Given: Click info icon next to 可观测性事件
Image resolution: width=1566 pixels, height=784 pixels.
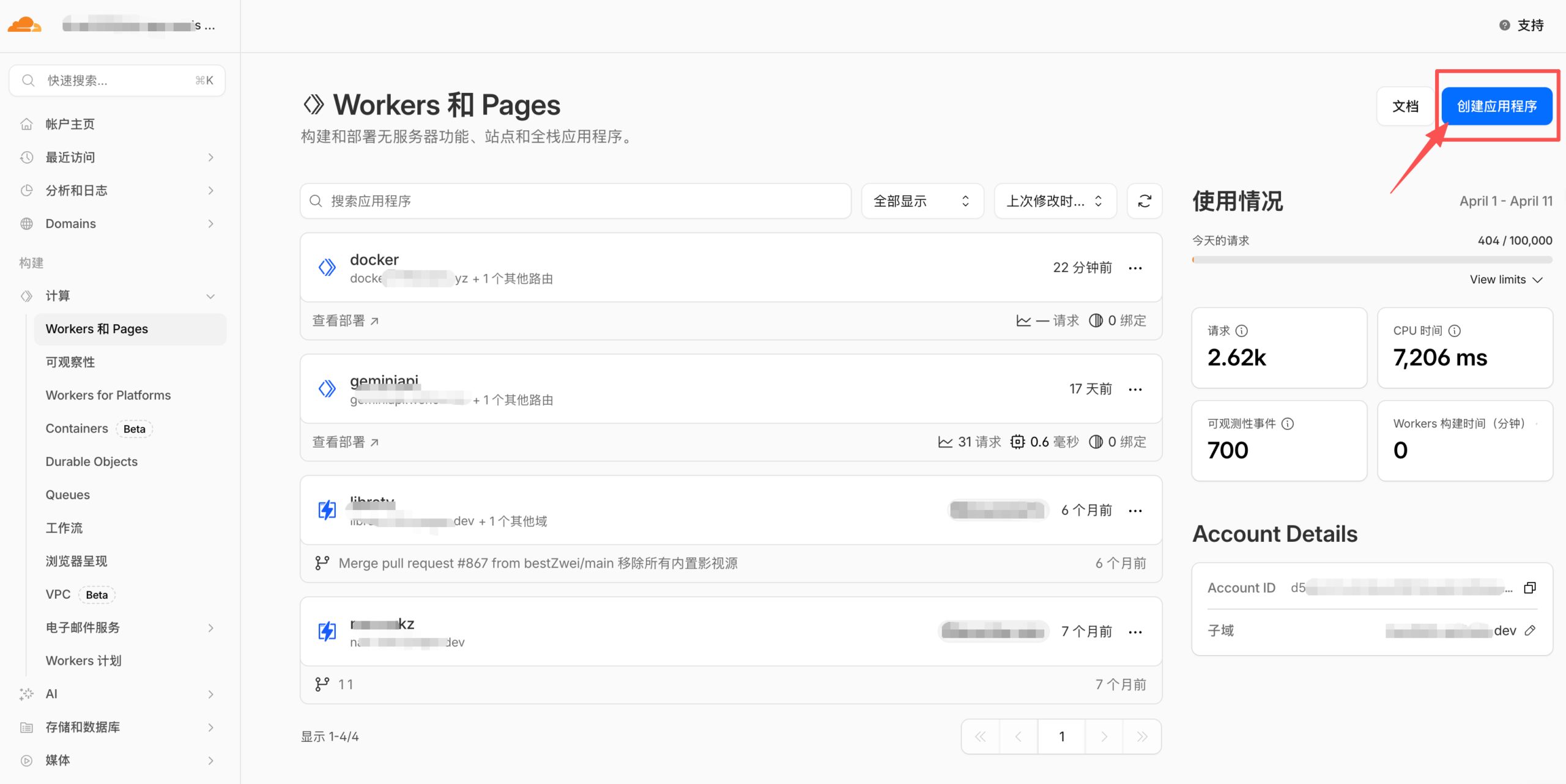Looking at the screenshot, I should [x=1288, y=424].
